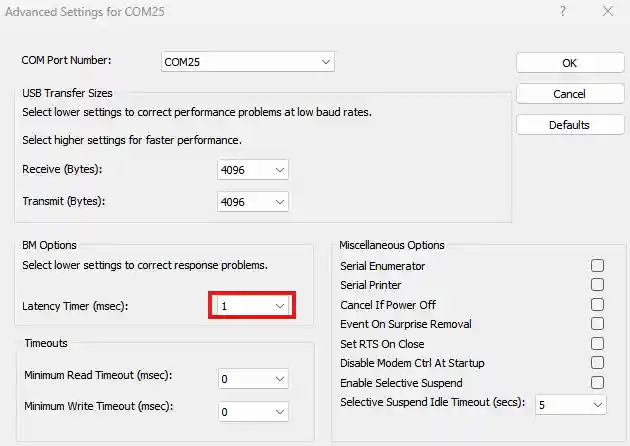The width and height of the screenshot is (630, 446).
Task: Click the OK button
Action: point(569,62)
